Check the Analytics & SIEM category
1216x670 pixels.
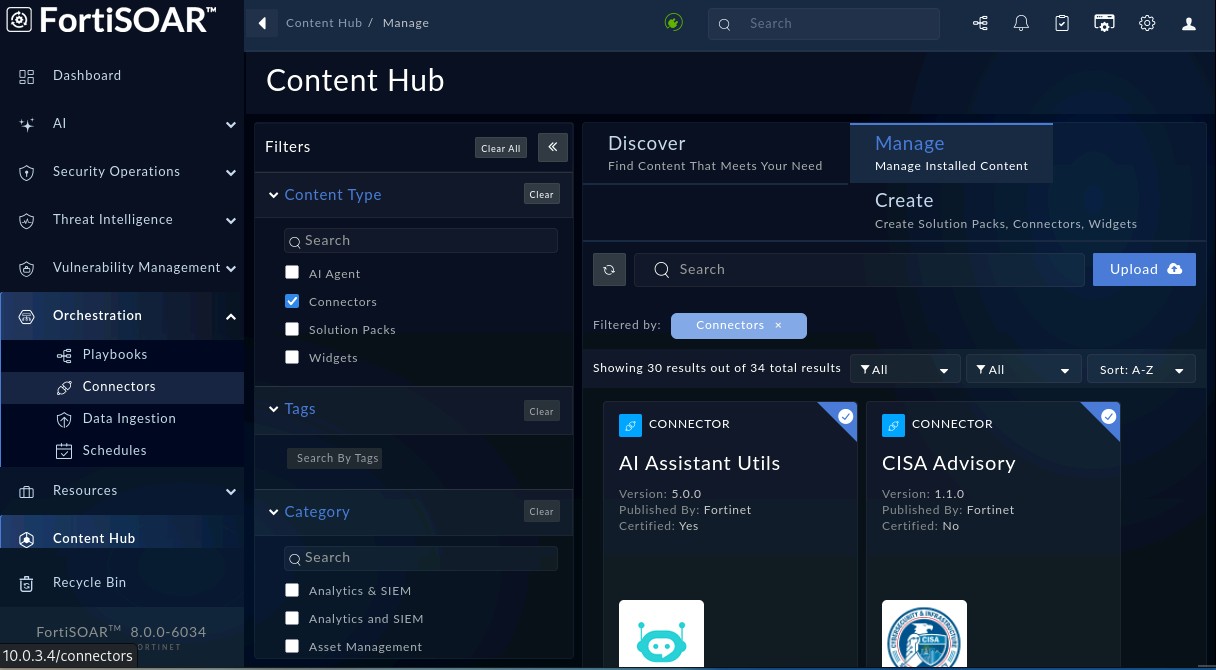[292, 590]
